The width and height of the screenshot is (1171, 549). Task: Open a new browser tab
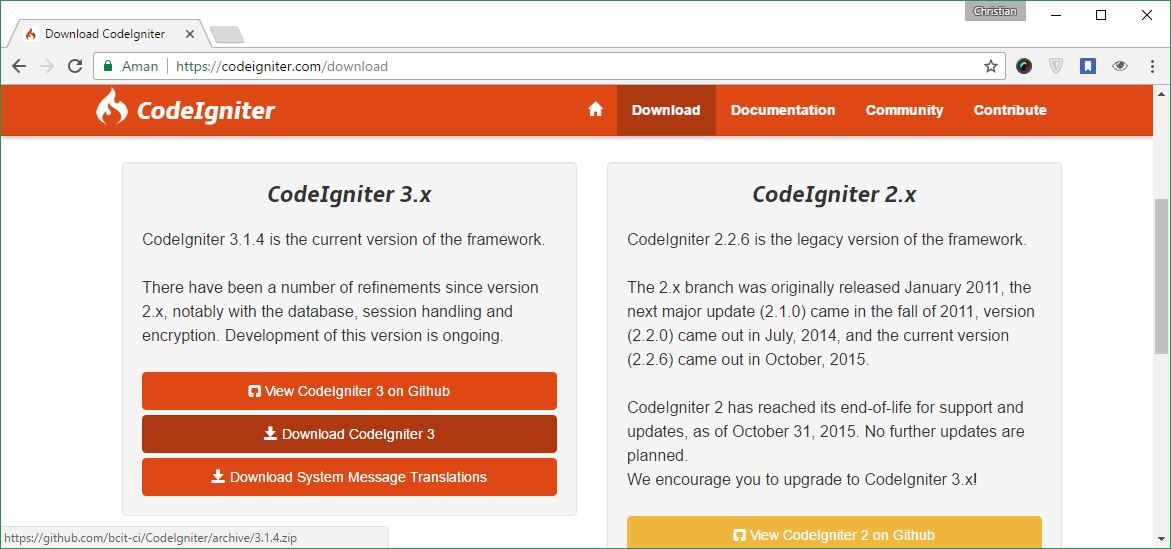point(226,34)
